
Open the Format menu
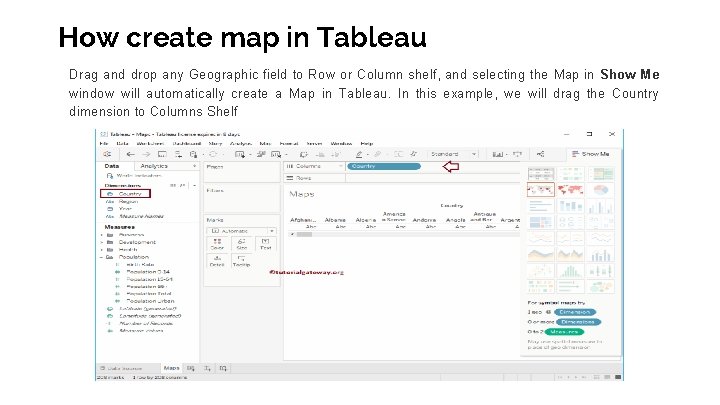point(289,143)
